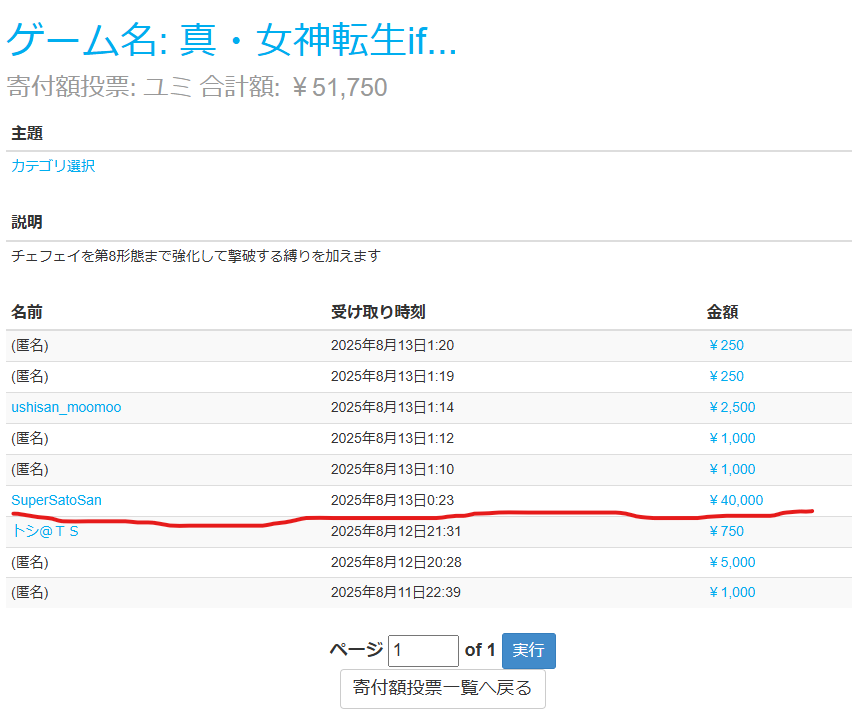Open the SuperSatoSan donor link
Viewport: 852px width, 727px height.
56,500
